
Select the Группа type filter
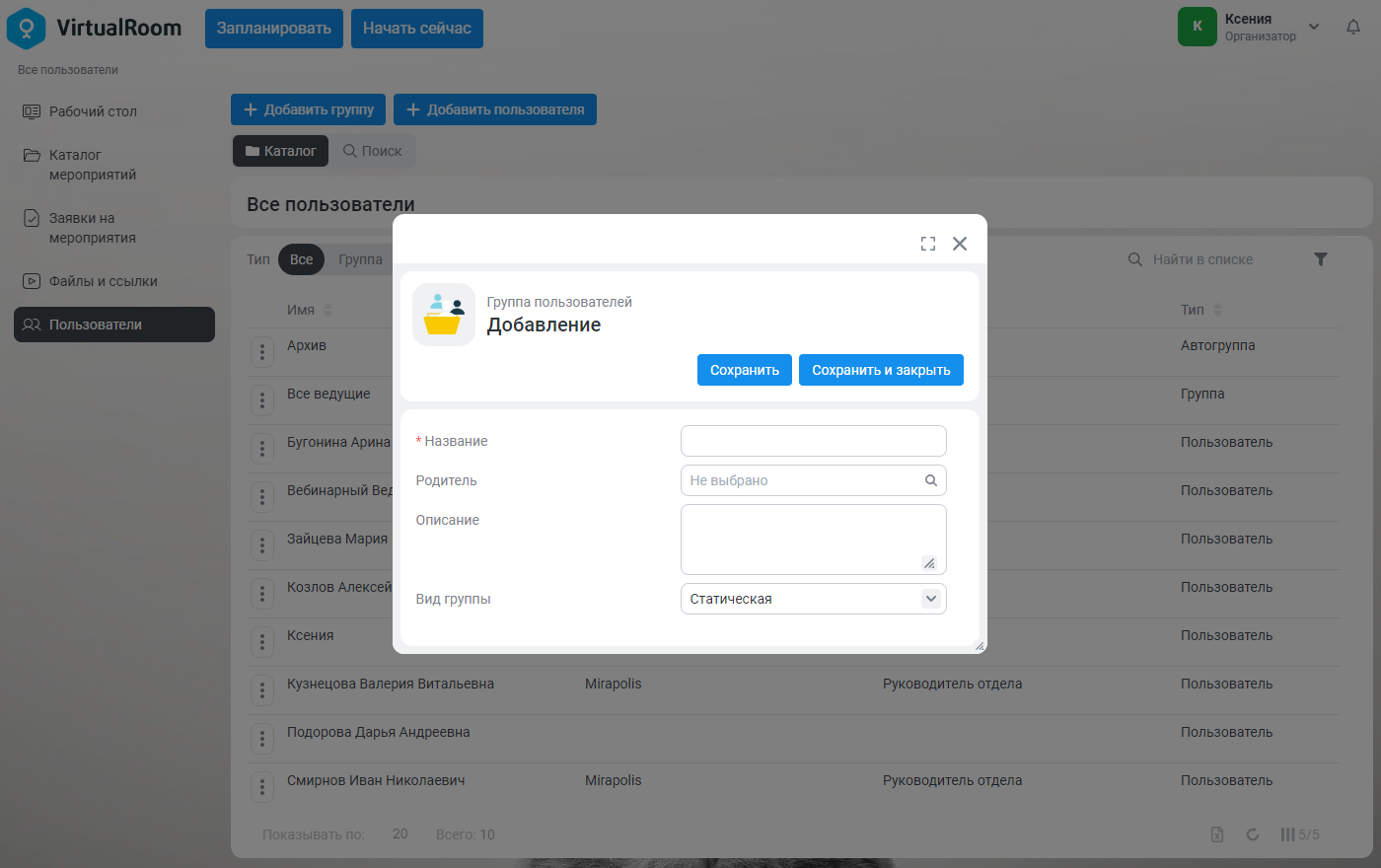(x=360, y=259)
